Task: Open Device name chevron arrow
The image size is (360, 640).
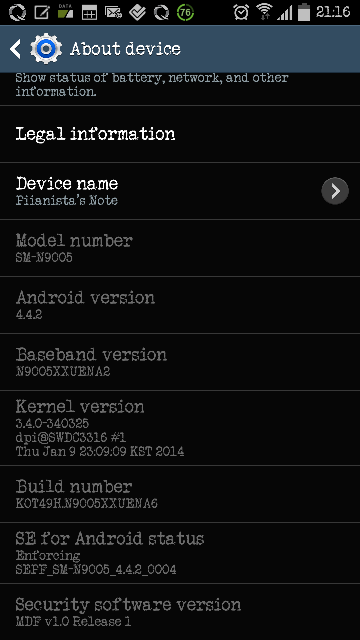Action: pyautogui.click(x=335, y=191)
